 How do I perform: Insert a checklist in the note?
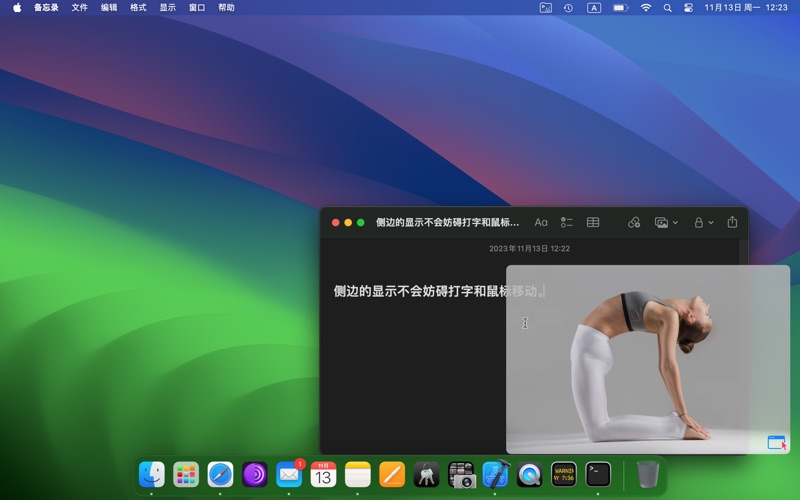(x=567, y=222)
